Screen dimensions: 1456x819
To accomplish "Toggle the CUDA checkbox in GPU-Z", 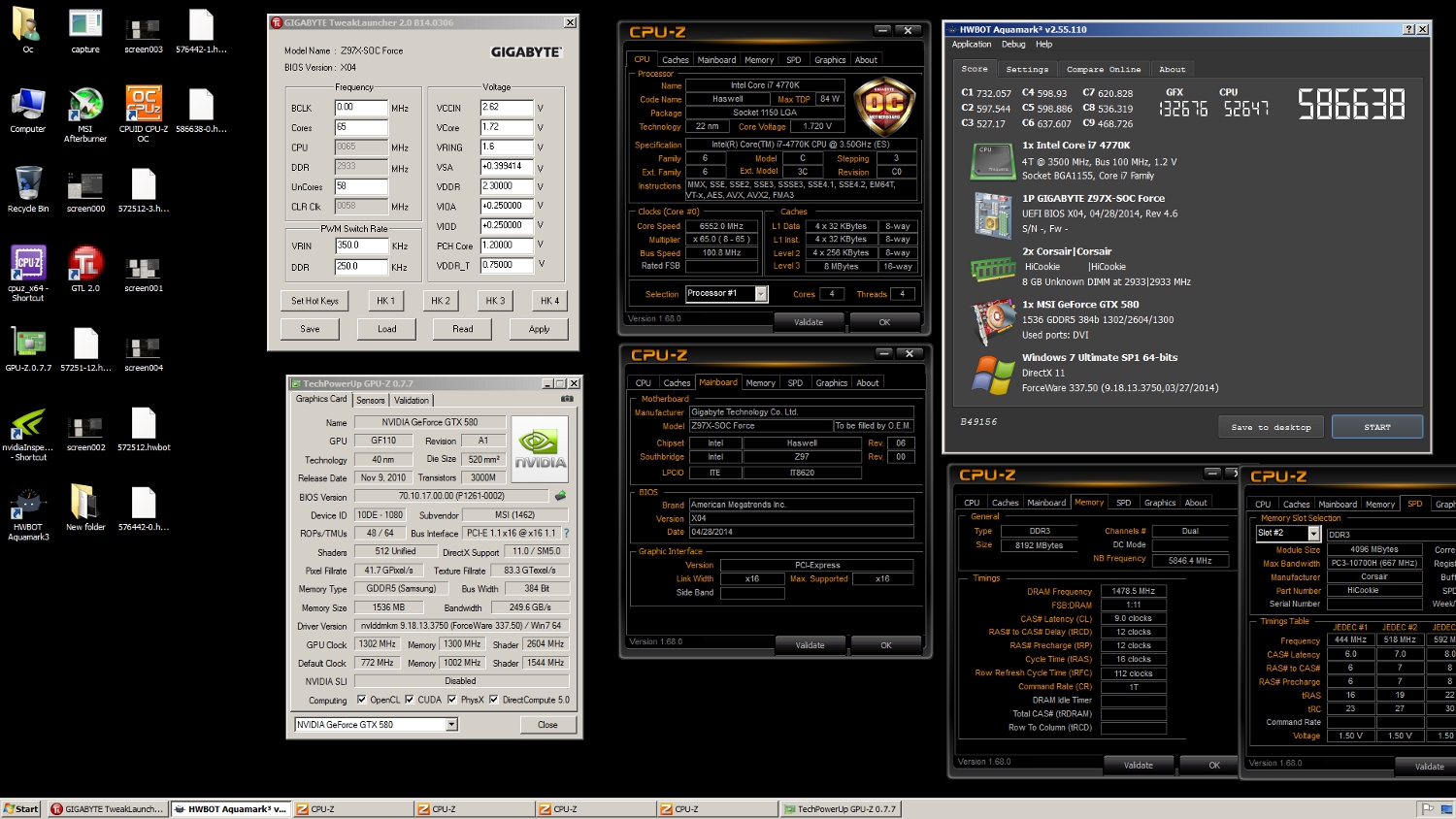I will coord(410,700).
